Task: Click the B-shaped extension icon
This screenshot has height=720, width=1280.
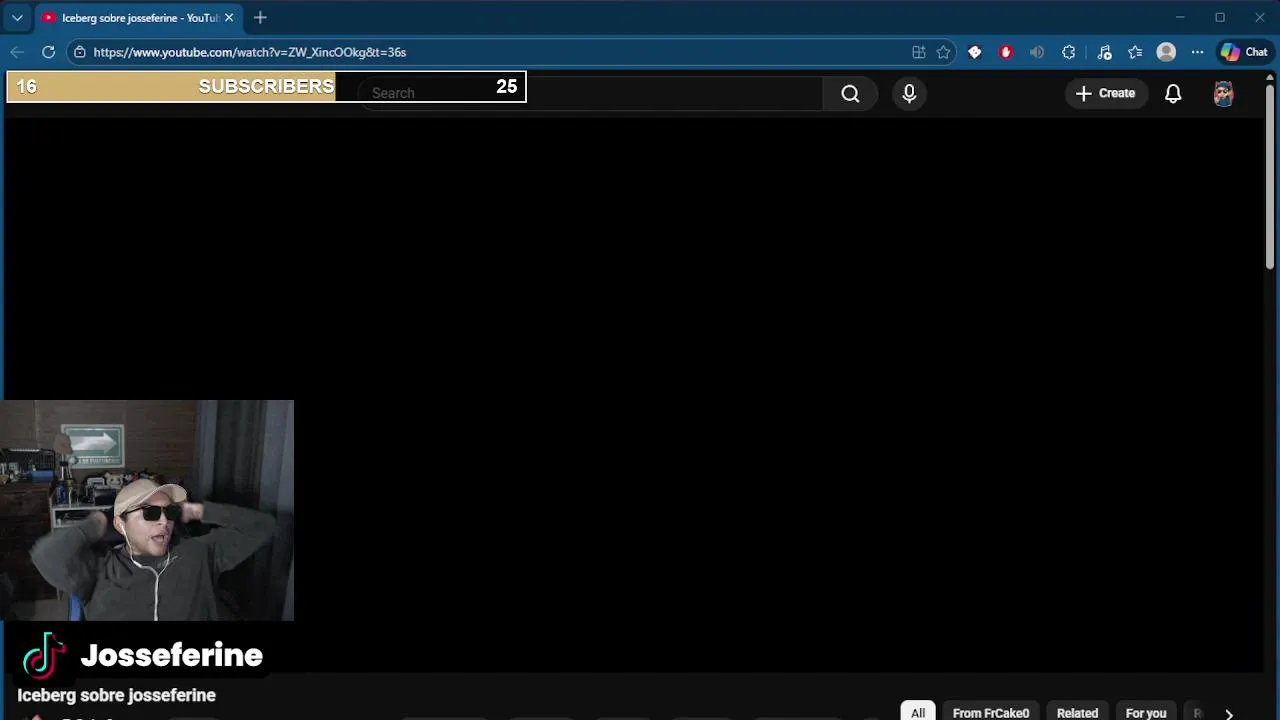Action: point(975,52)
